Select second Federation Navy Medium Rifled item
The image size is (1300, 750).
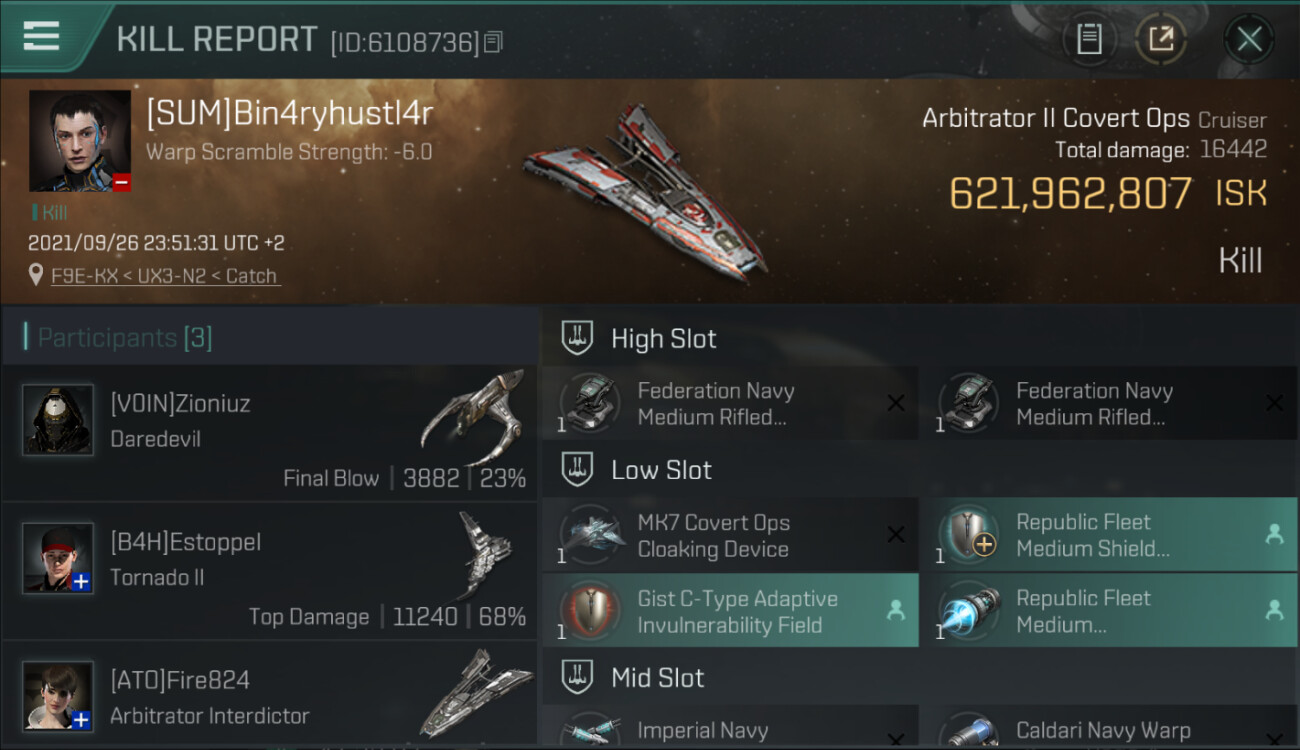click(1109, 404)
